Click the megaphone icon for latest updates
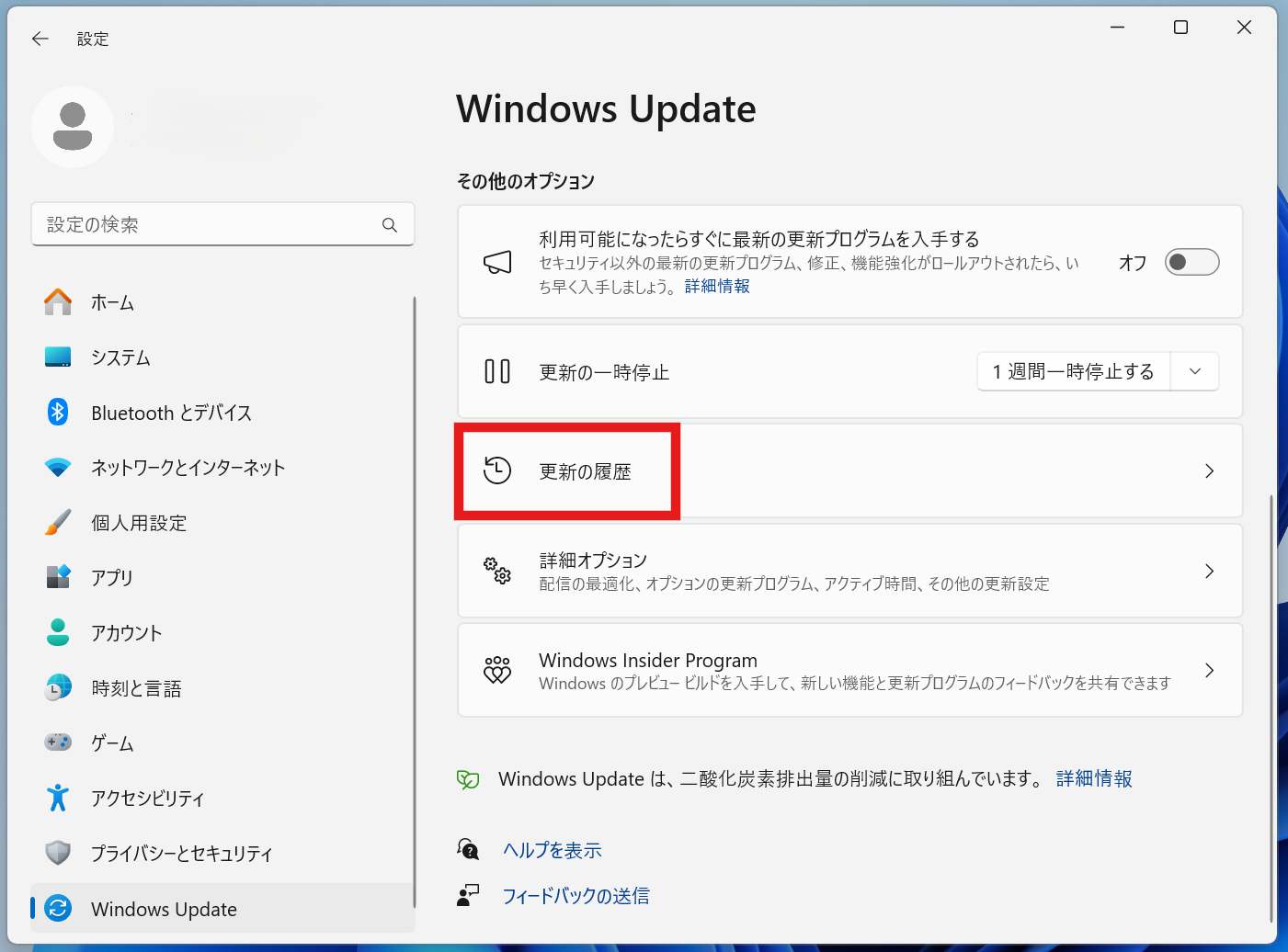This screenshot has width=1288, height=952. pos(497,263)
